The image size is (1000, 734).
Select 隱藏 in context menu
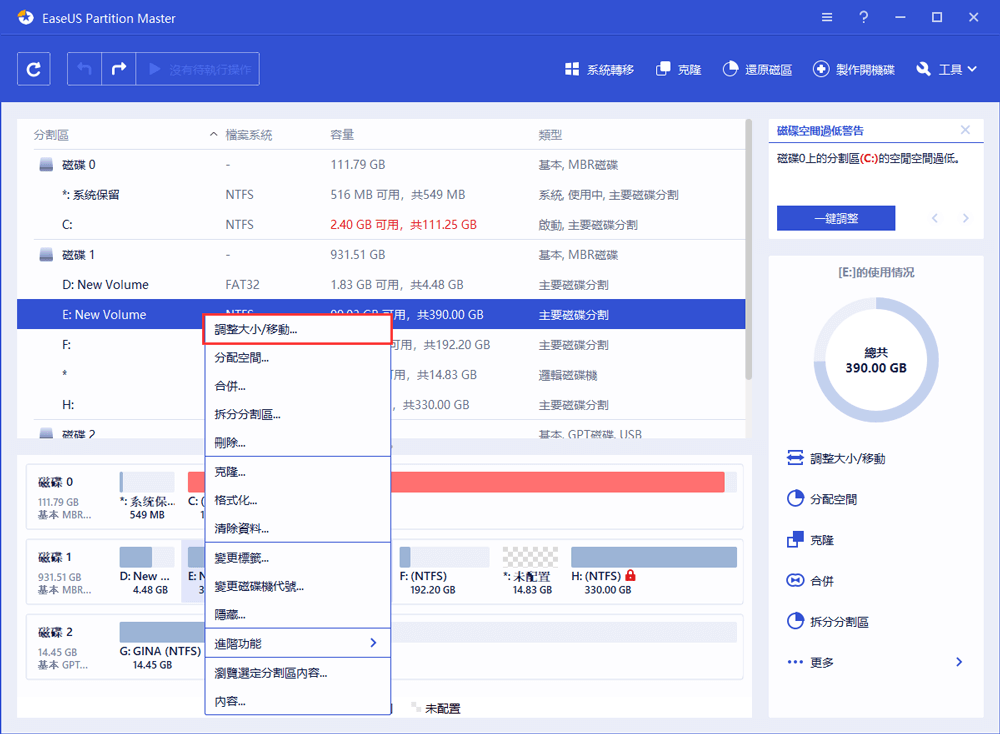click(x=297, y=614)
